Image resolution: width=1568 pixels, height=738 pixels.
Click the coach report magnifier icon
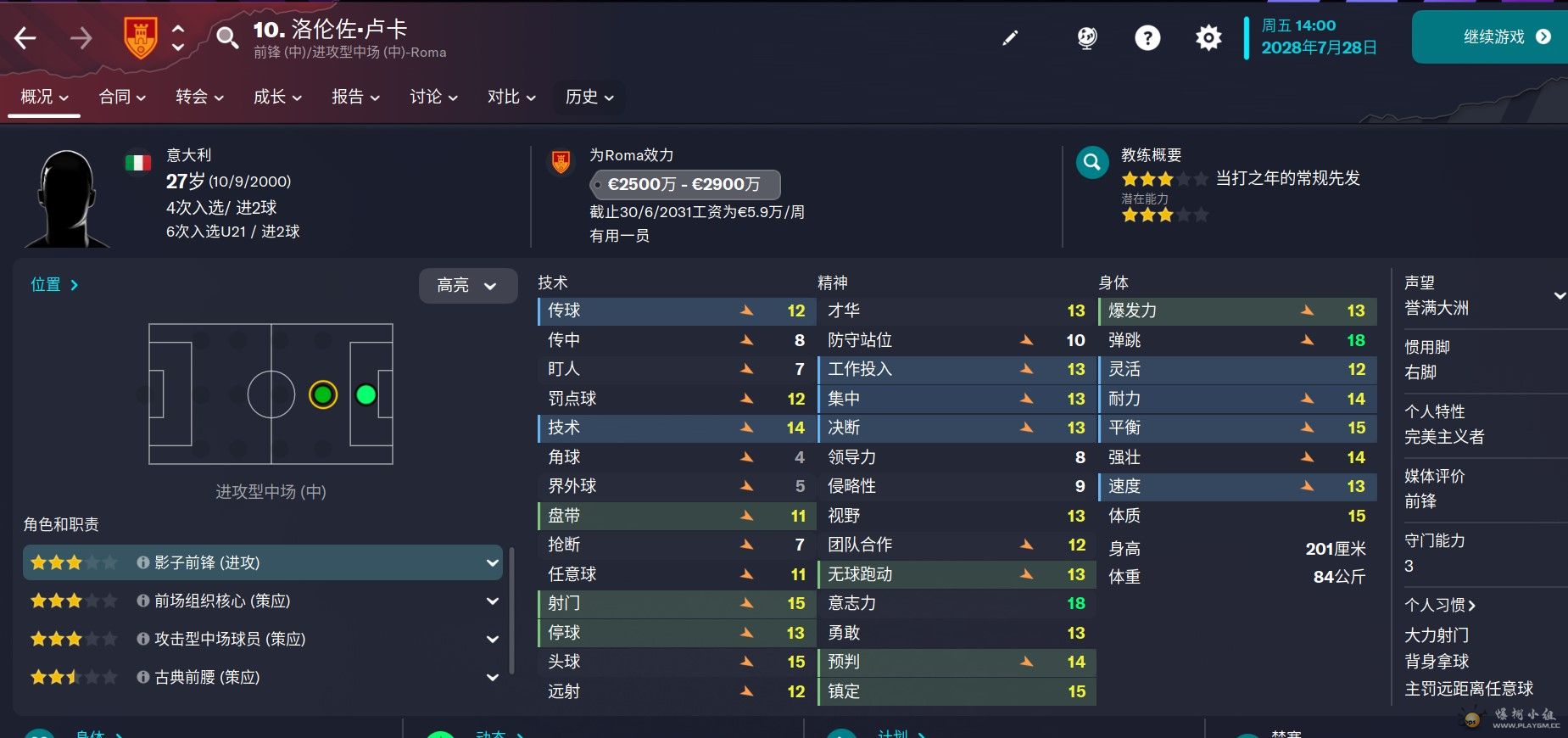[x=1092, y=162]
